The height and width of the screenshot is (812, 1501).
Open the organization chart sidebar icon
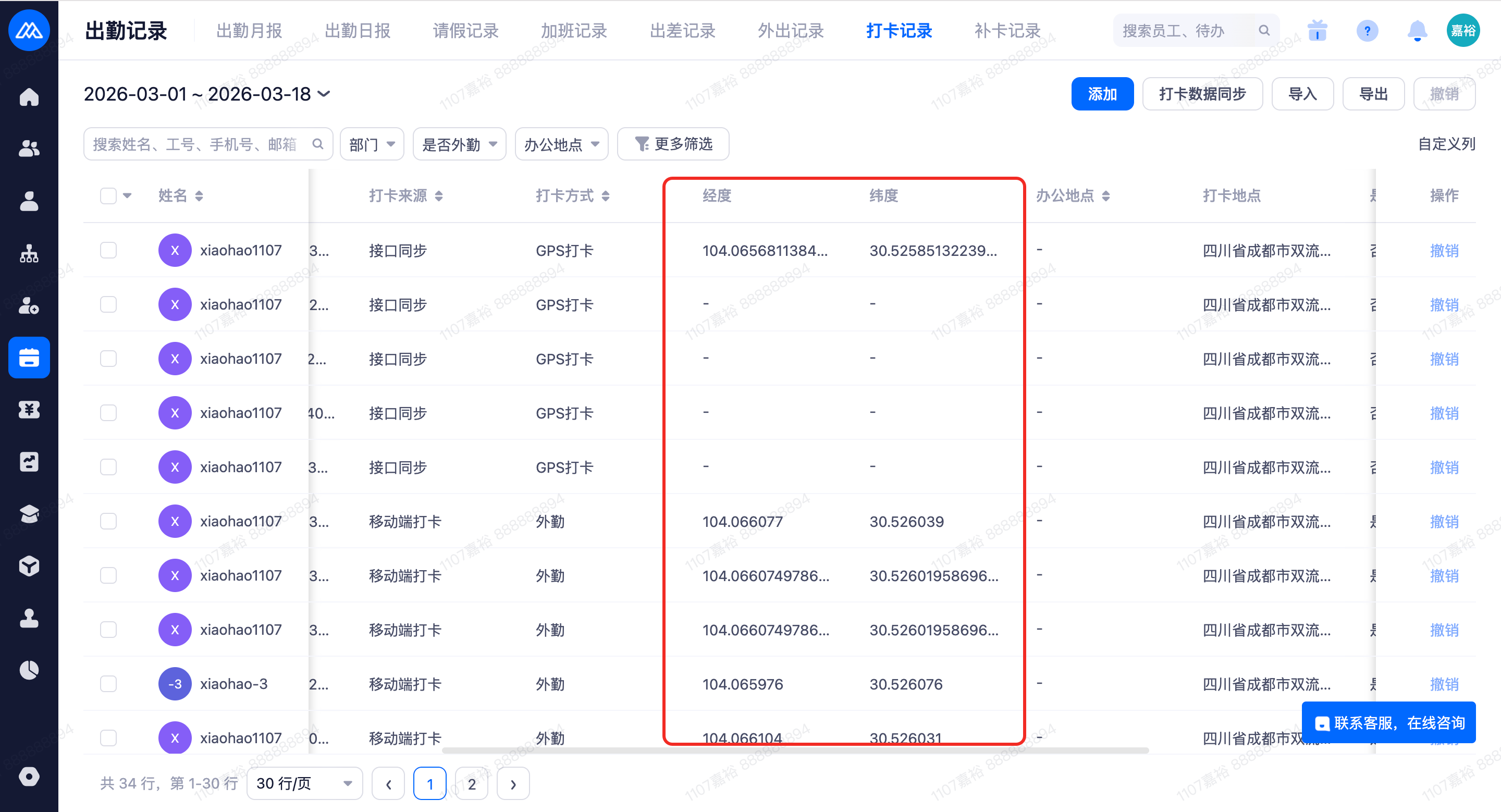29,254
